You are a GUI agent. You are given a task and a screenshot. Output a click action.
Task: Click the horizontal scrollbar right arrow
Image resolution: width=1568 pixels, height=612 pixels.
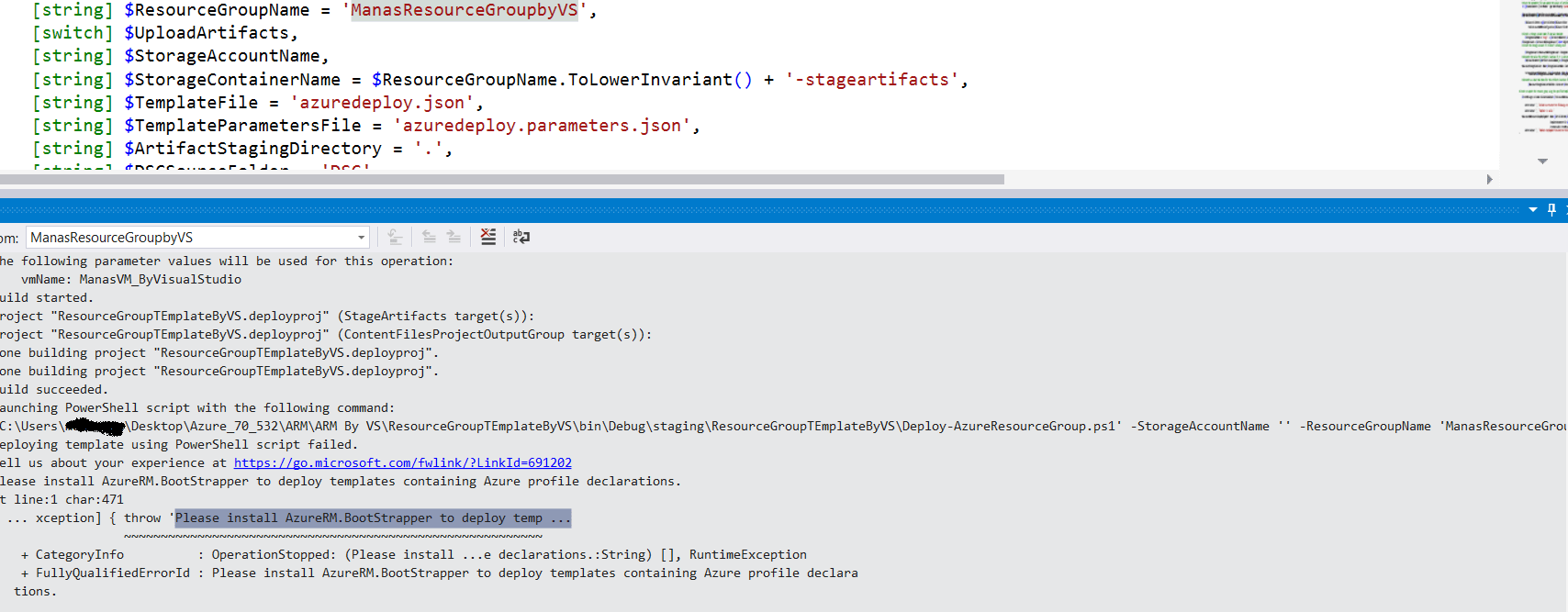click(x=1489, y=179)
